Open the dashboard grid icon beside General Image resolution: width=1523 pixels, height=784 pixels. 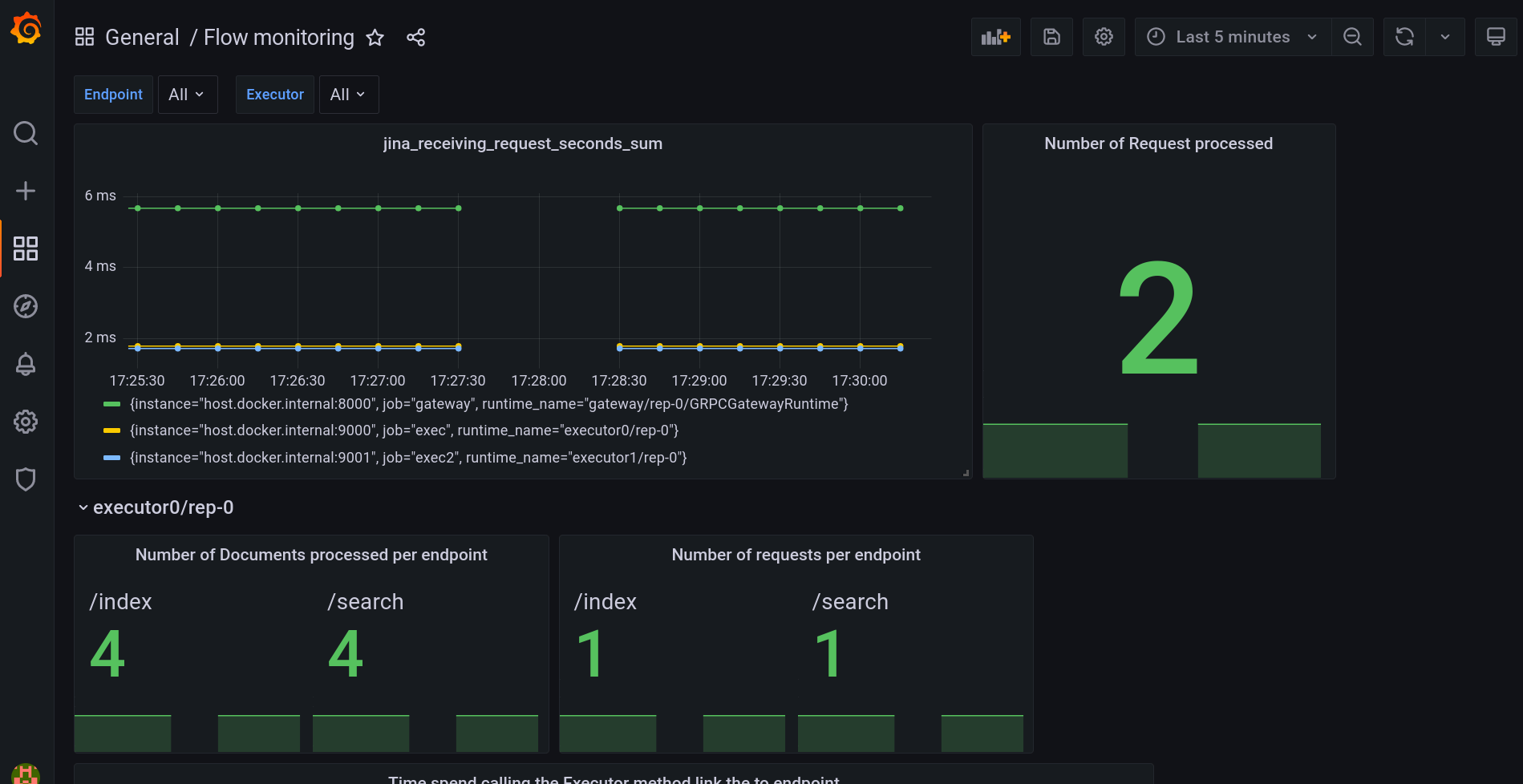pos(84,37)
